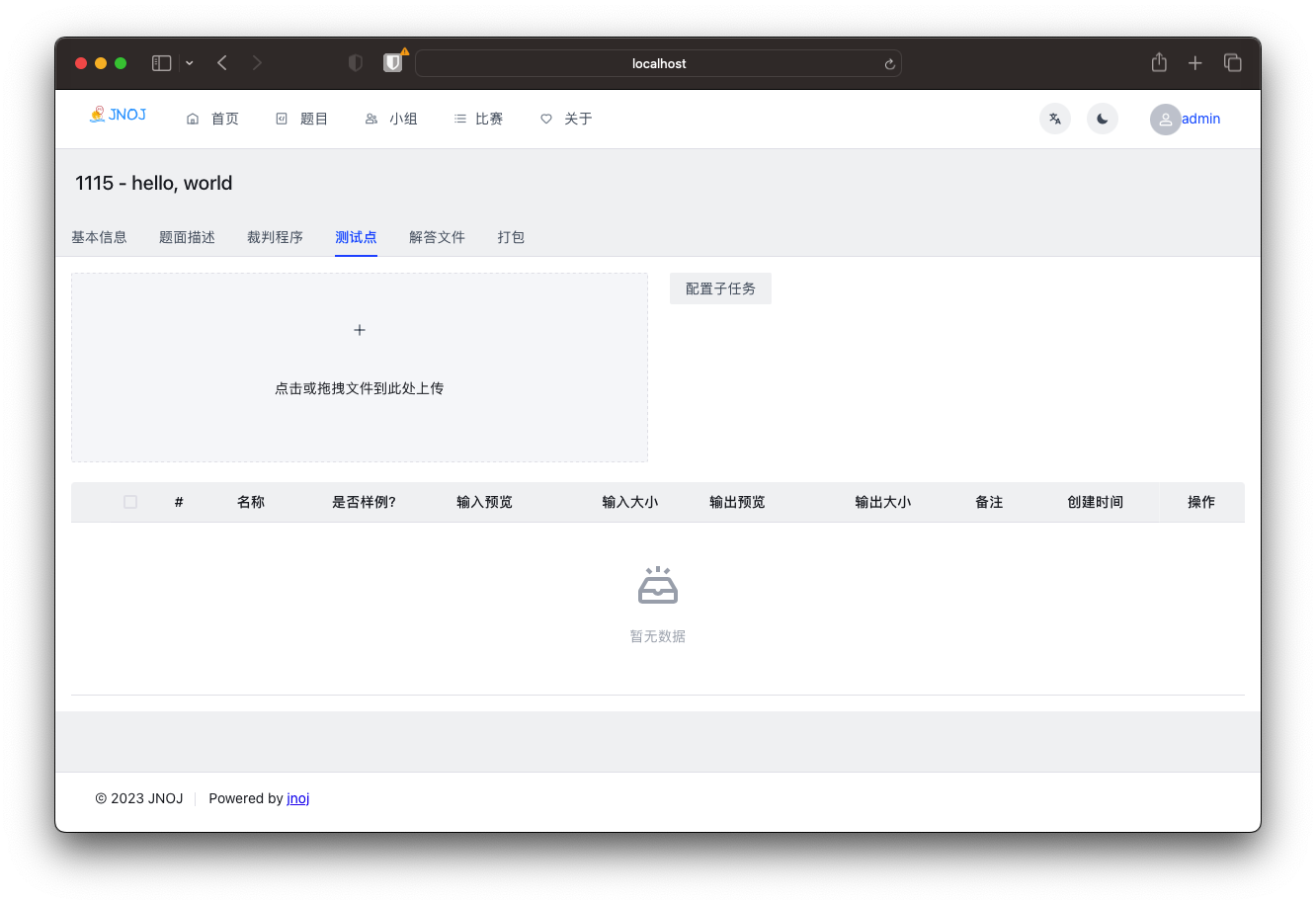Switch to the 题面描述 tab

click(187, 237)
